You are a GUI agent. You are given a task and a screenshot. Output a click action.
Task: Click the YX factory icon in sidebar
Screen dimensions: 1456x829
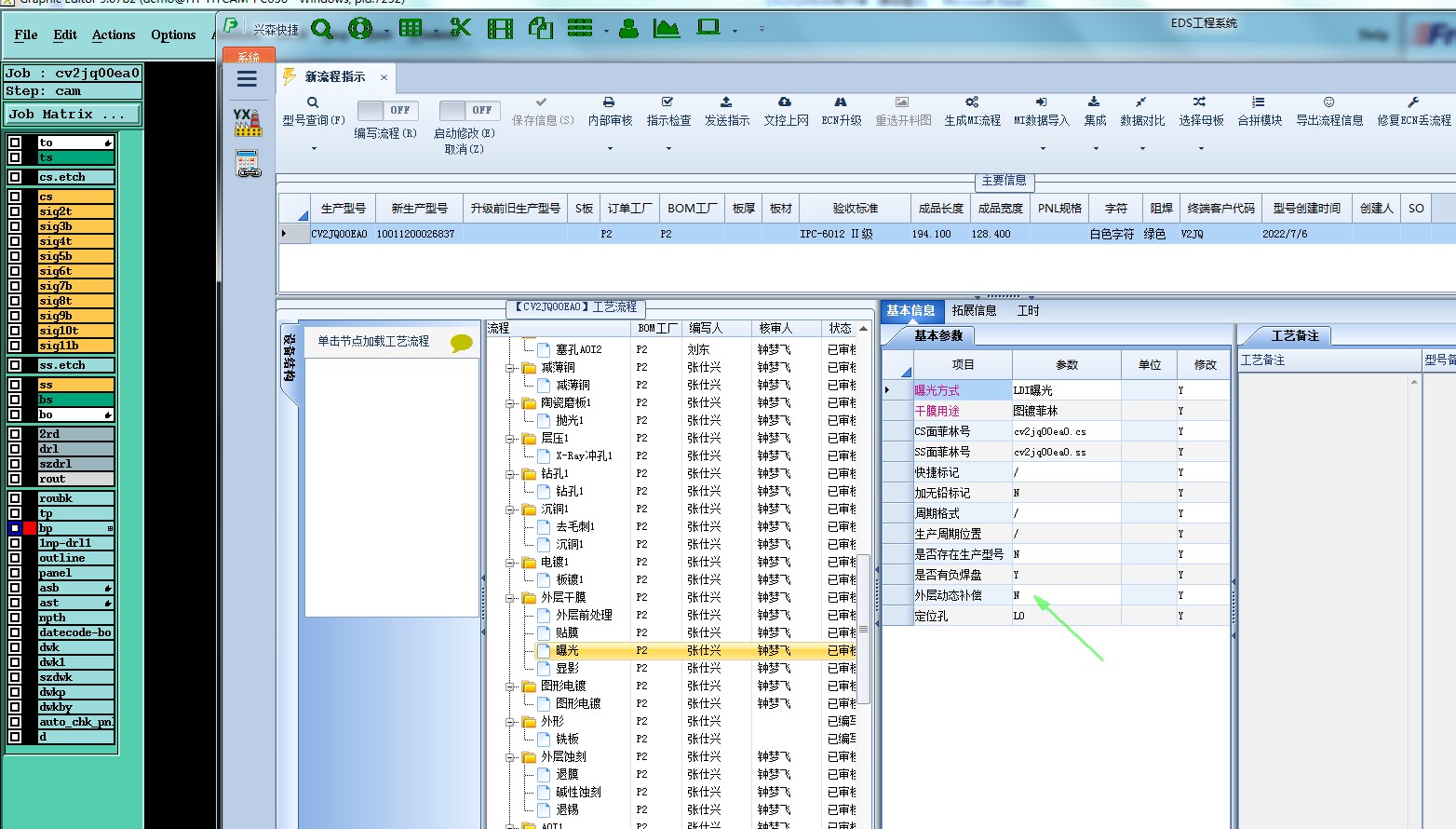pos(247,122)
